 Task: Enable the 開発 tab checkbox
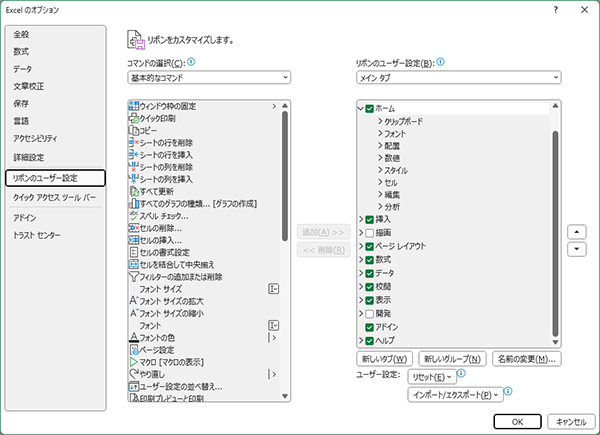point(369,314)
